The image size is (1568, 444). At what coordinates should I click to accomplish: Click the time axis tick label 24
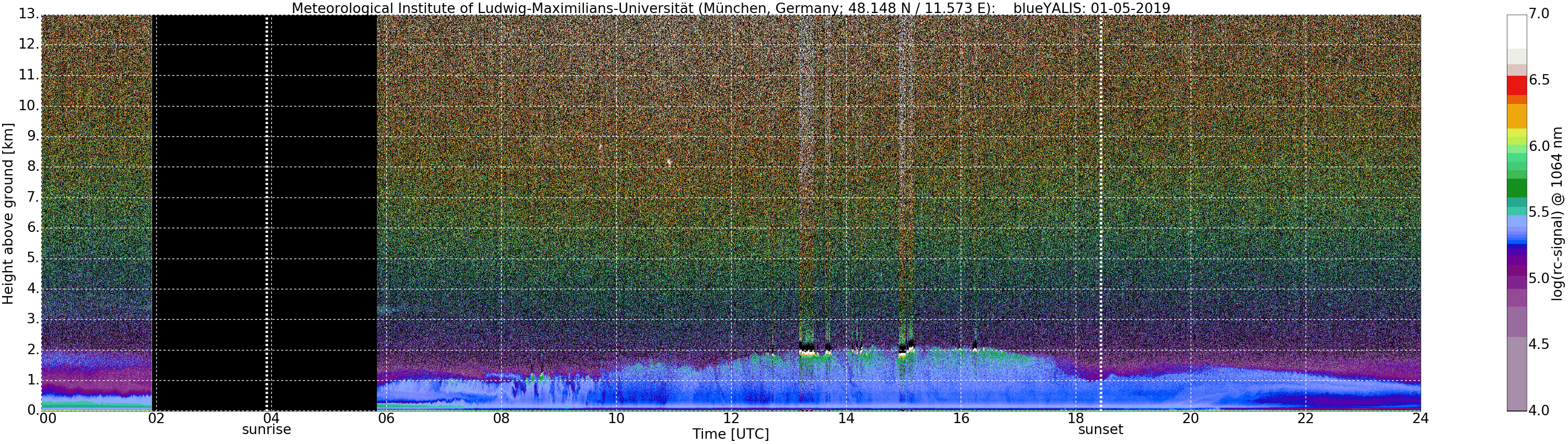pos(1421,418)
